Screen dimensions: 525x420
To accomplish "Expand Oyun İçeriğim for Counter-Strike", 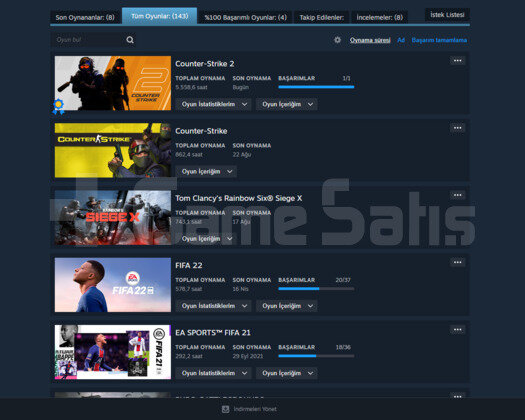I will coord(206,171).
